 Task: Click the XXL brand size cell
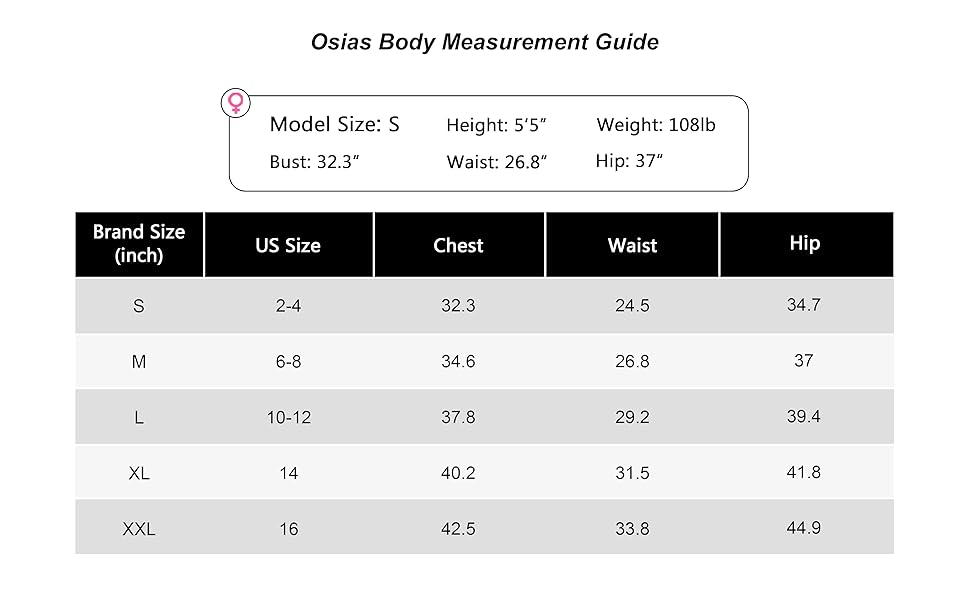139,529
